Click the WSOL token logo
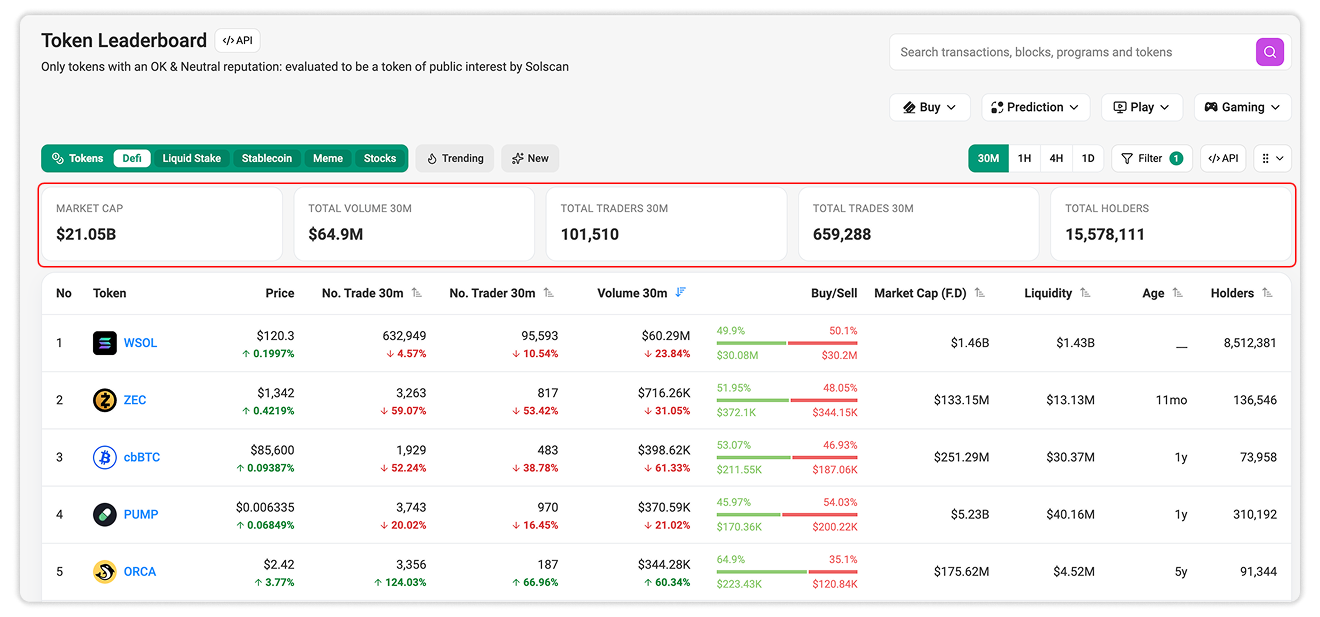 pos(105,343)
